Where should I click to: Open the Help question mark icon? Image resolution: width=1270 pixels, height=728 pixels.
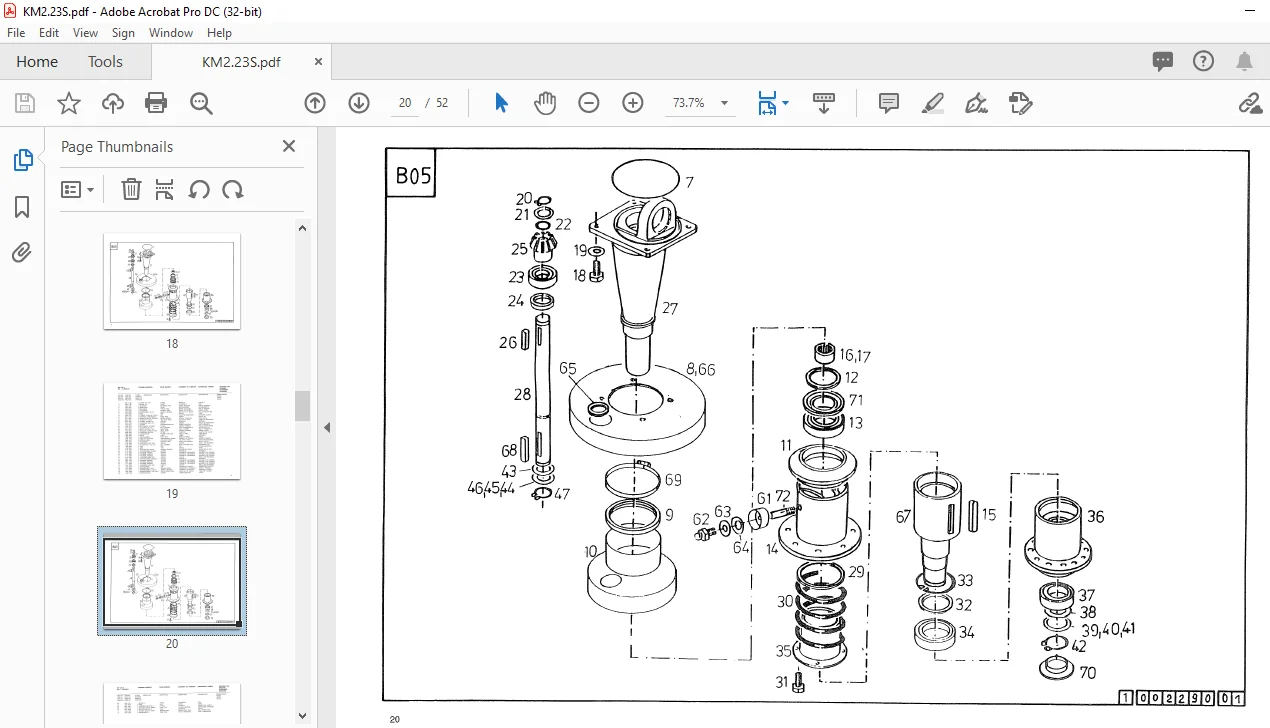[x=1203, y=61]
